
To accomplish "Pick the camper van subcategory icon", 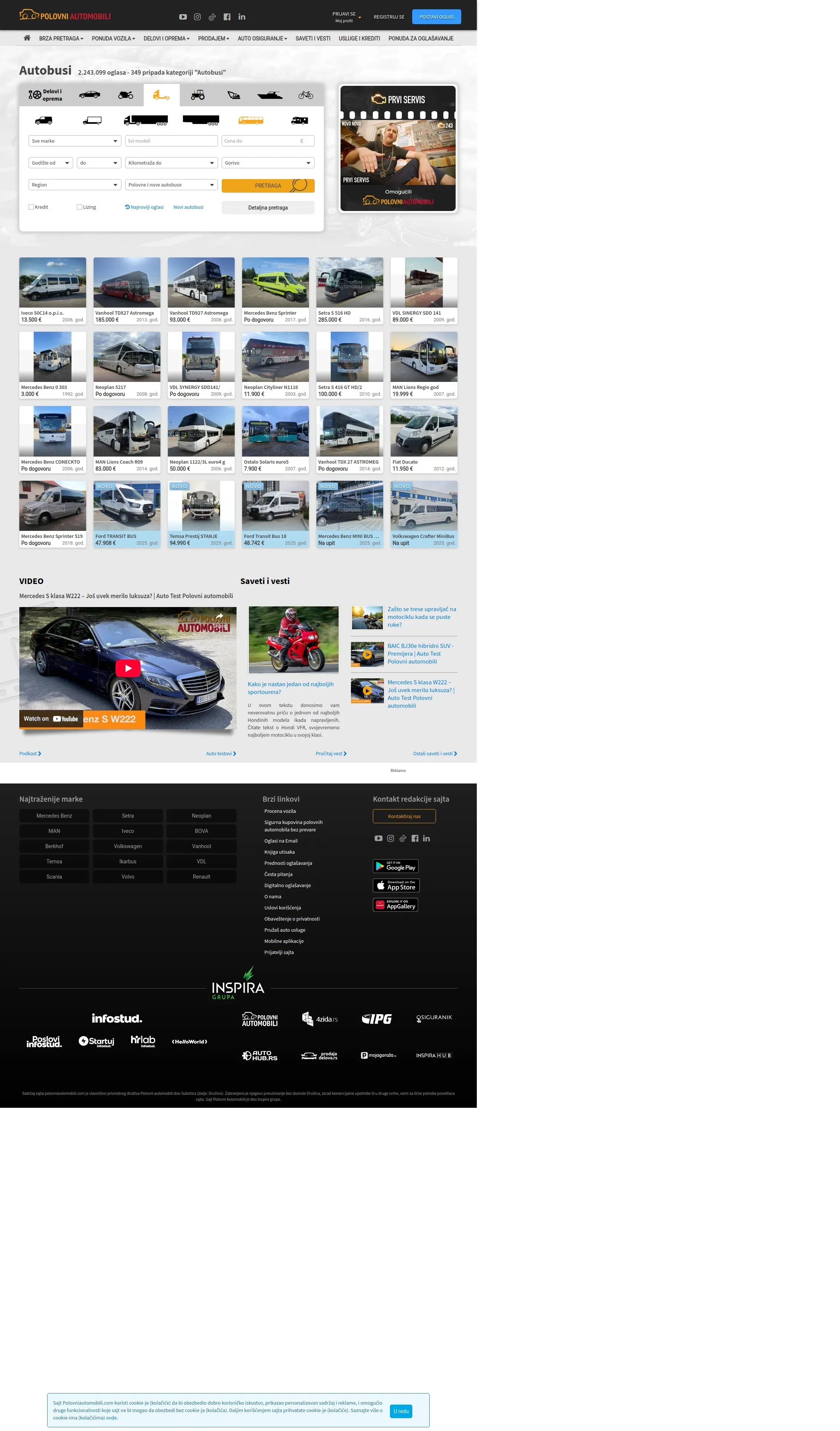I will tap(299, 120).
